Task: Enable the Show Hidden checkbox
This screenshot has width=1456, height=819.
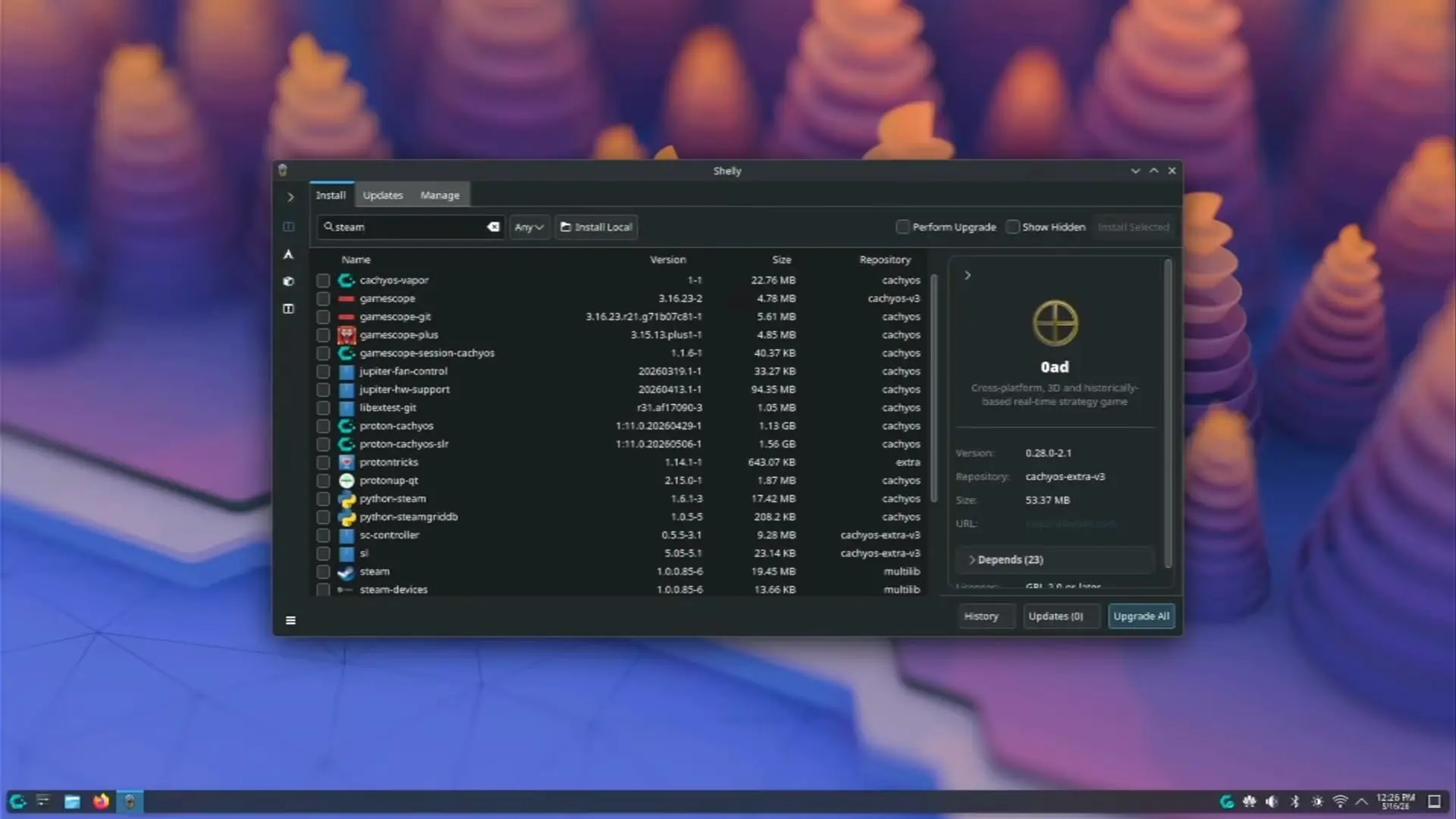Action: [1012, 227]
